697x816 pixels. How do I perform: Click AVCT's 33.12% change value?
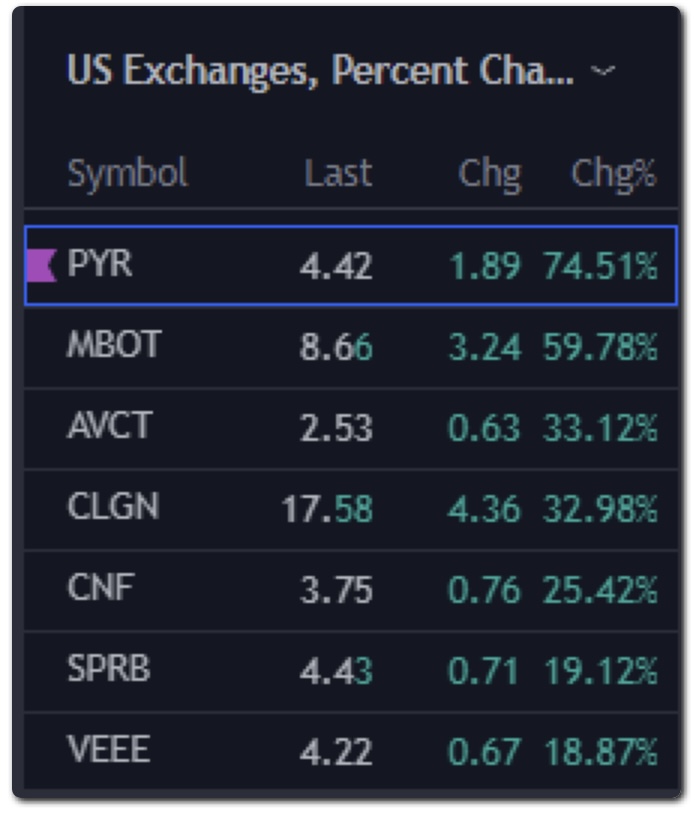coord(600,428)
